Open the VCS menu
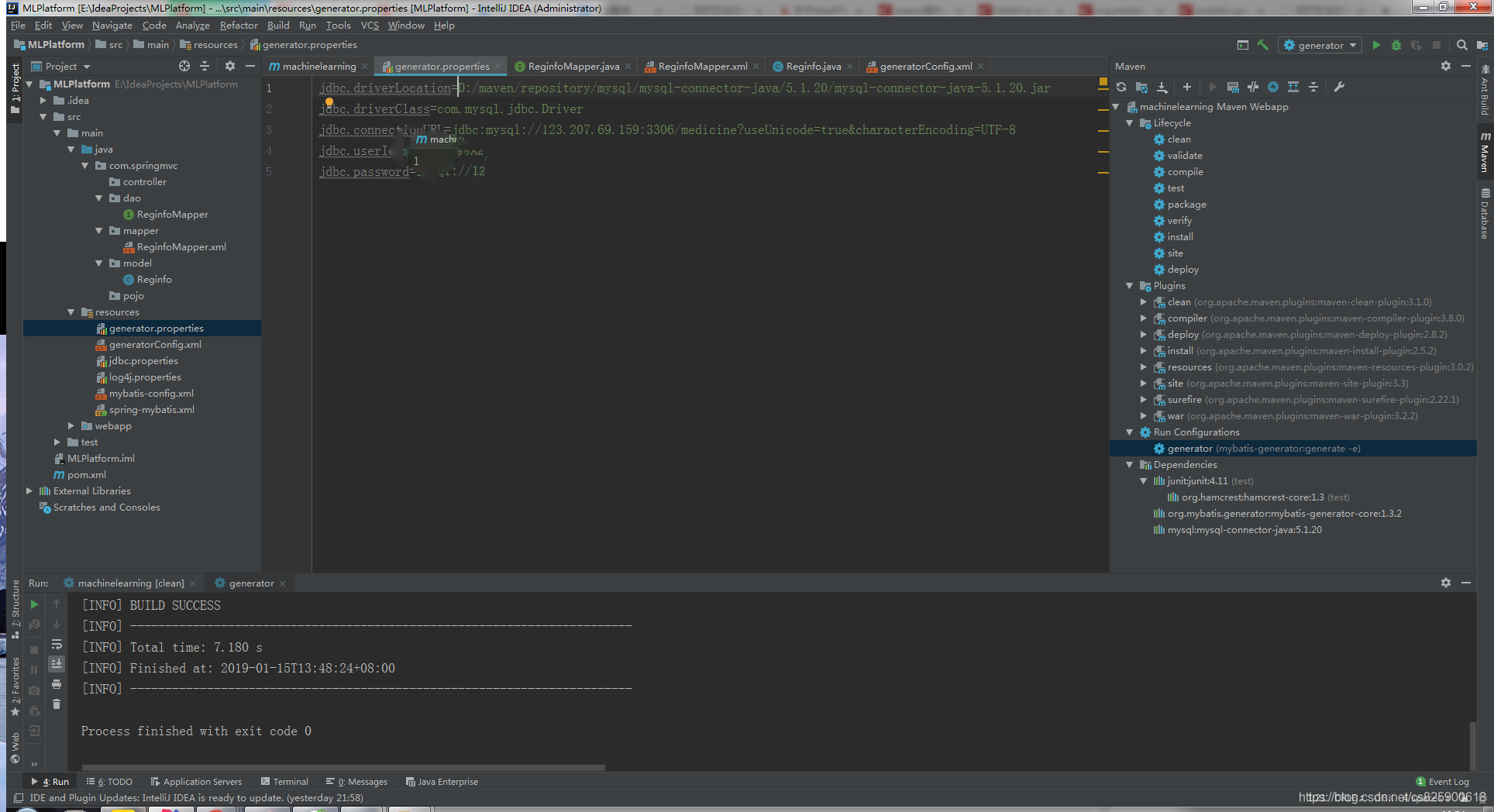This screenshot has width=1494, height=812. point(370,26)
